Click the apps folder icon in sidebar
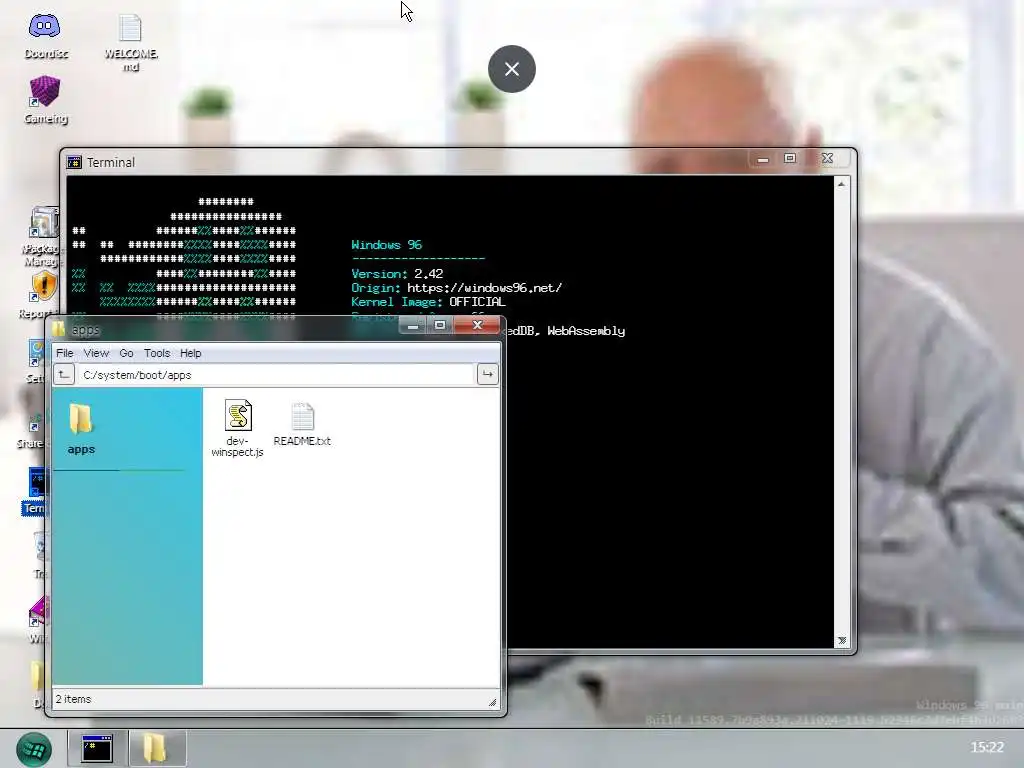The image size is (1024, 768). coord(81,419)
